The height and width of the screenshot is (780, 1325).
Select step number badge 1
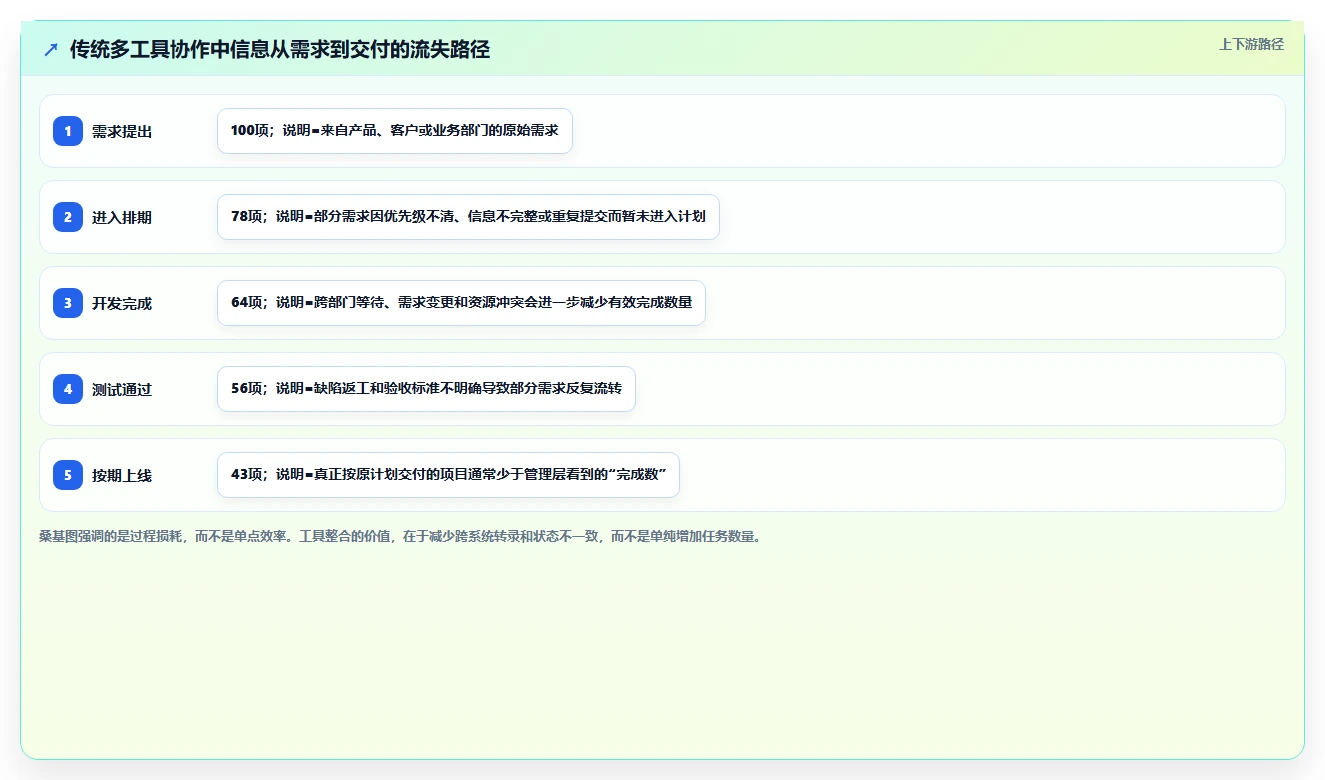point(68,131)
